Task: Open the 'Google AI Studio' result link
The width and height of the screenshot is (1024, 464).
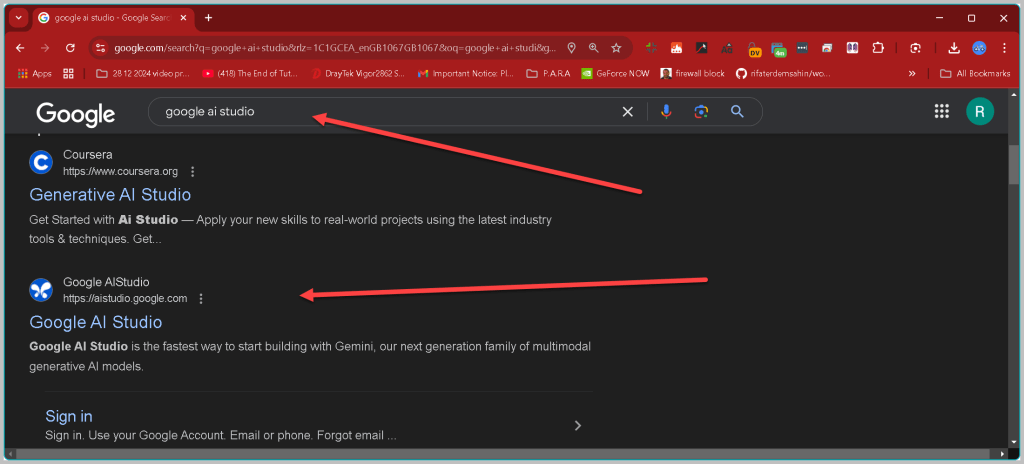Action: 96,322
